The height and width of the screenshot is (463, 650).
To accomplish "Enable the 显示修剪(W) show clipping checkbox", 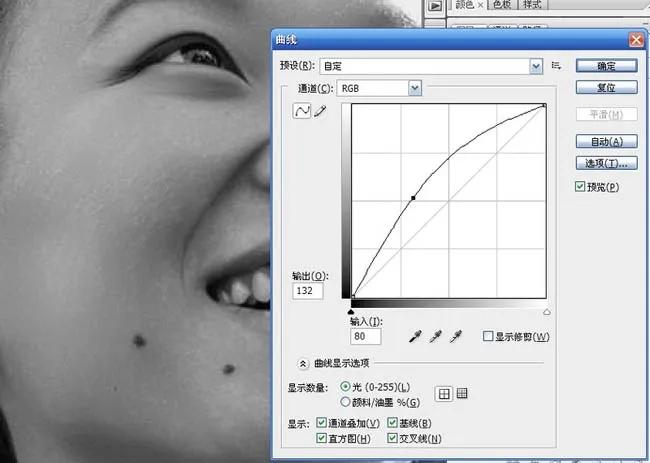I will (488, 336).
